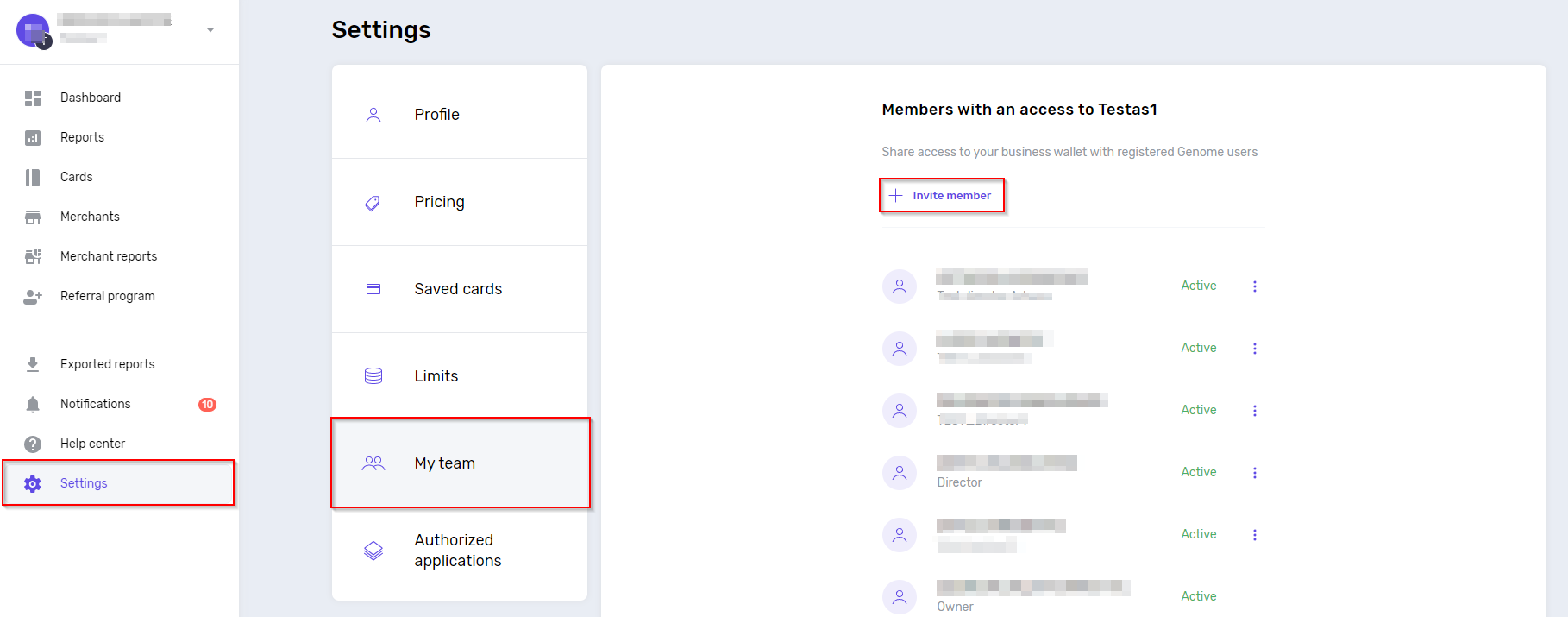This screenshot has height=617, width=1568.
Task: Click the Merchant reports icon
Action: [33, 256]
